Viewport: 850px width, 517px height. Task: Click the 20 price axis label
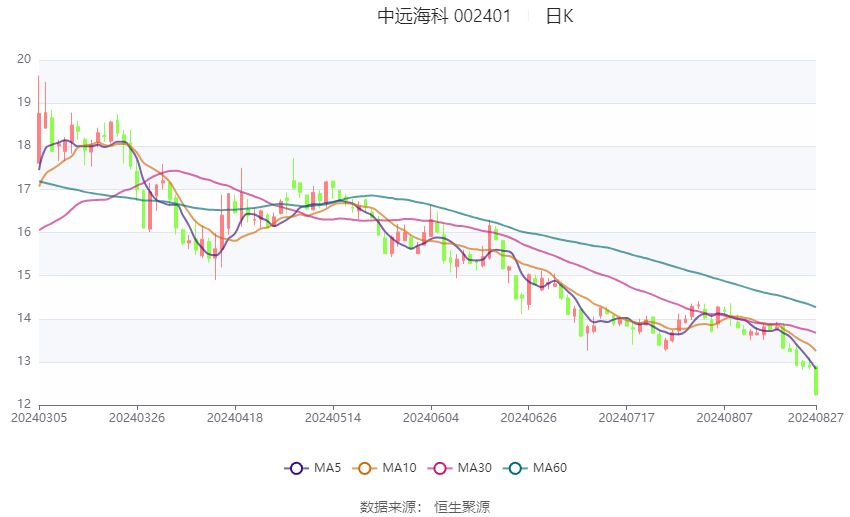click(24, 59)
